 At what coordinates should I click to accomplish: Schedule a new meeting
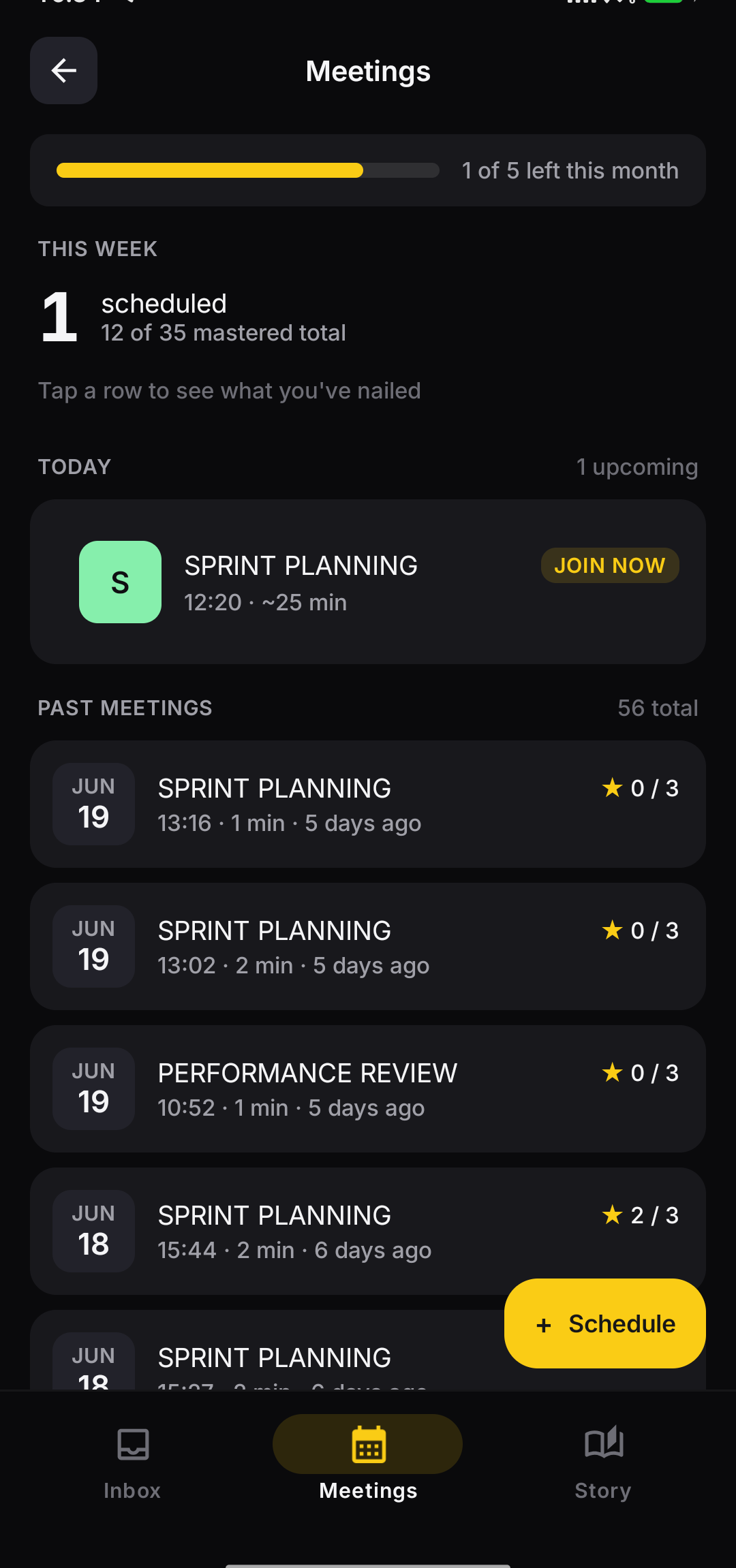coord(605,1323)
